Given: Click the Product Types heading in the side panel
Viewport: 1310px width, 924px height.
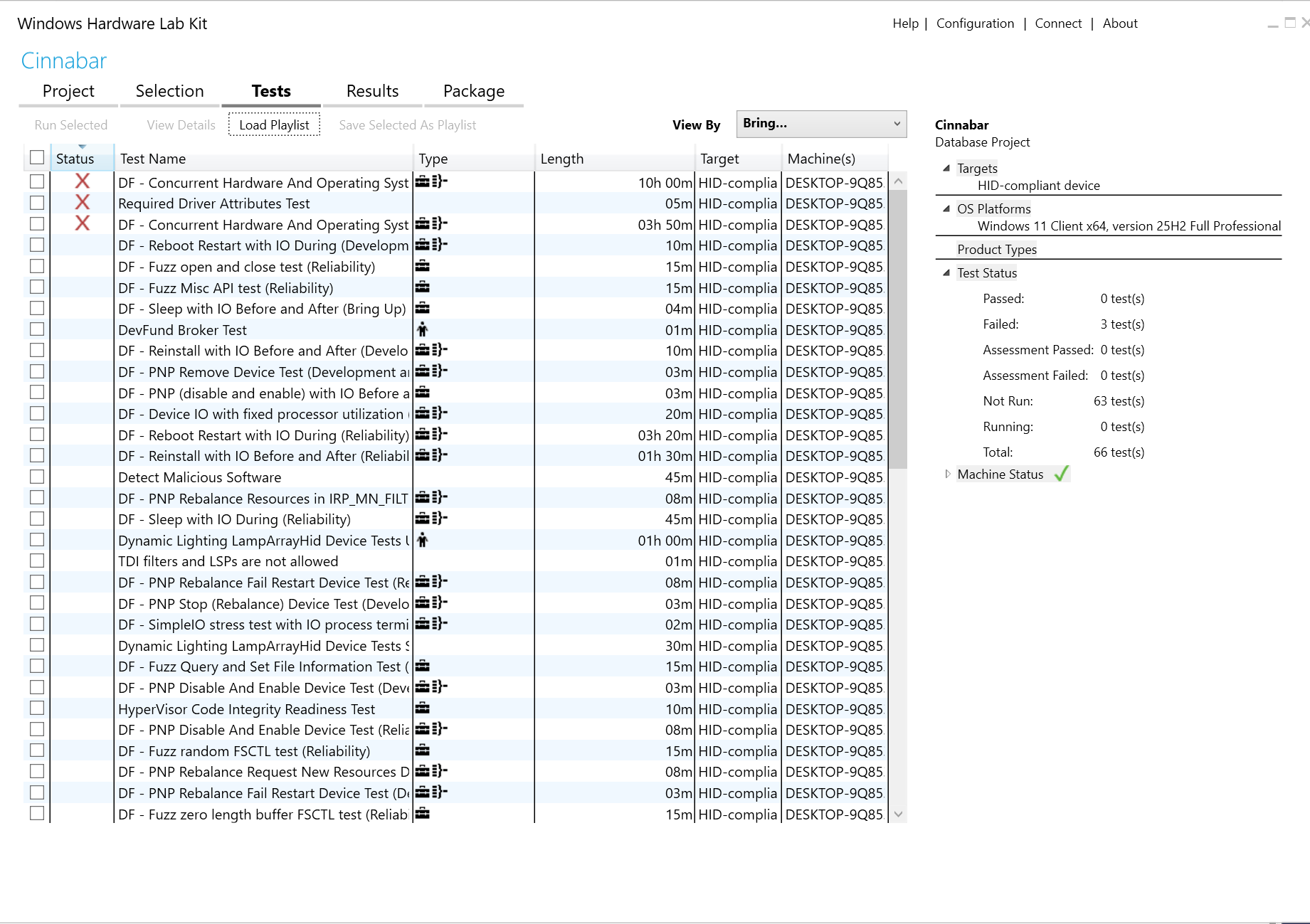Looking at the screenshot, I should tap(997, 250).
